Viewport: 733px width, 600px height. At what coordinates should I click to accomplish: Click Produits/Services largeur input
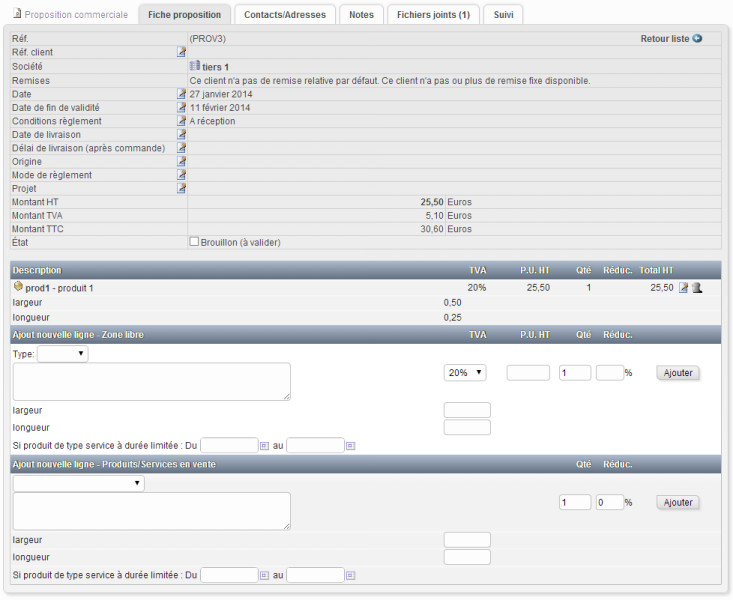(x=467, y=540)
